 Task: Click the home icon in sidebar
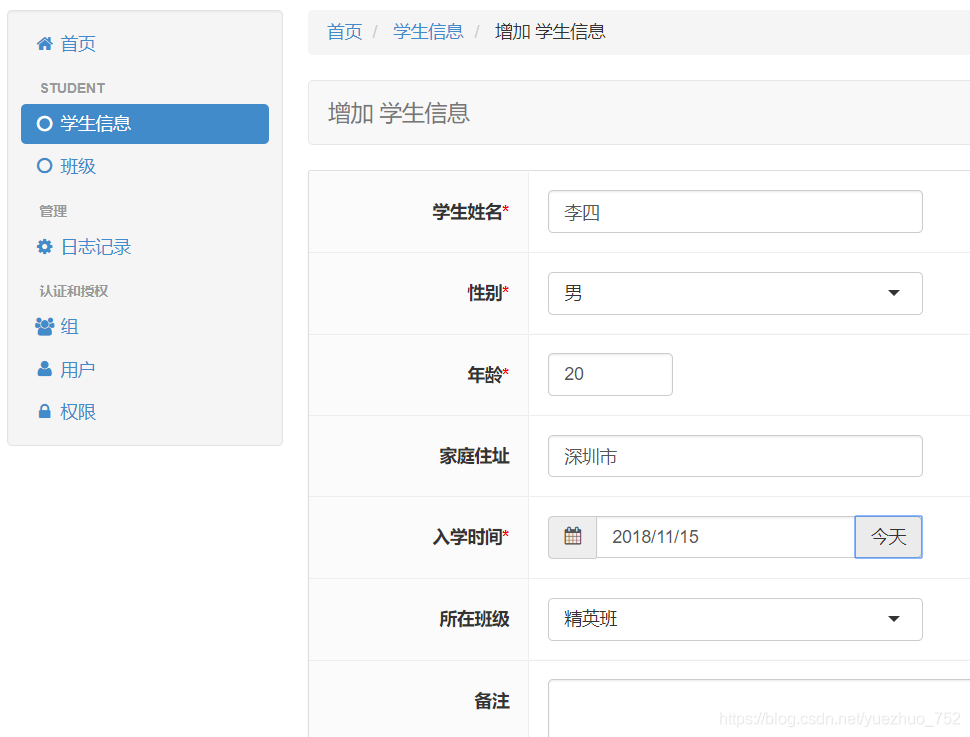tap(45, 43)
